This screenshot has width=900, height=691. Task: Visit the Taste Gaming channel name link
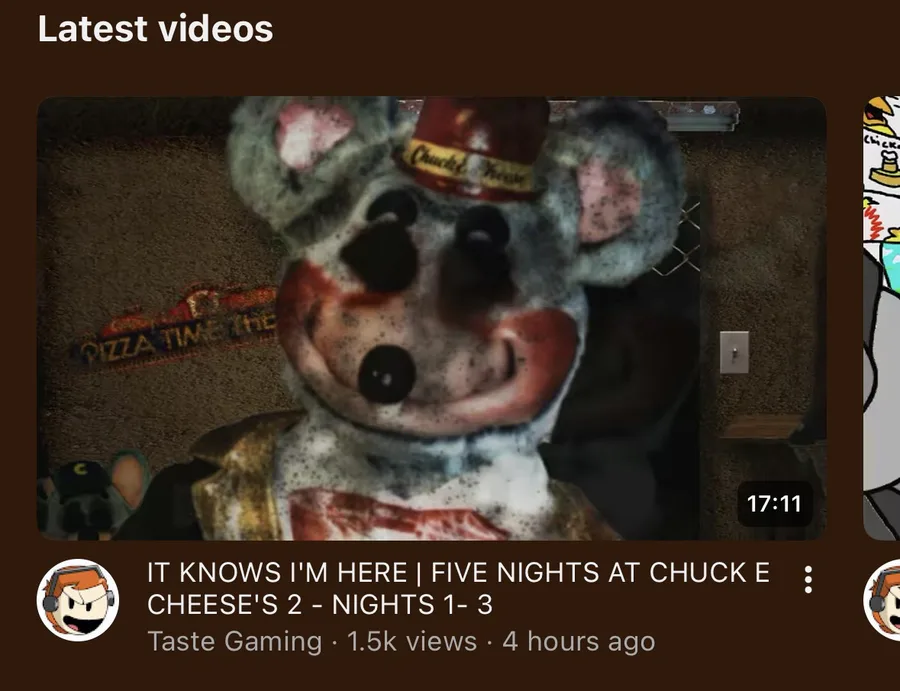[234, 641]
